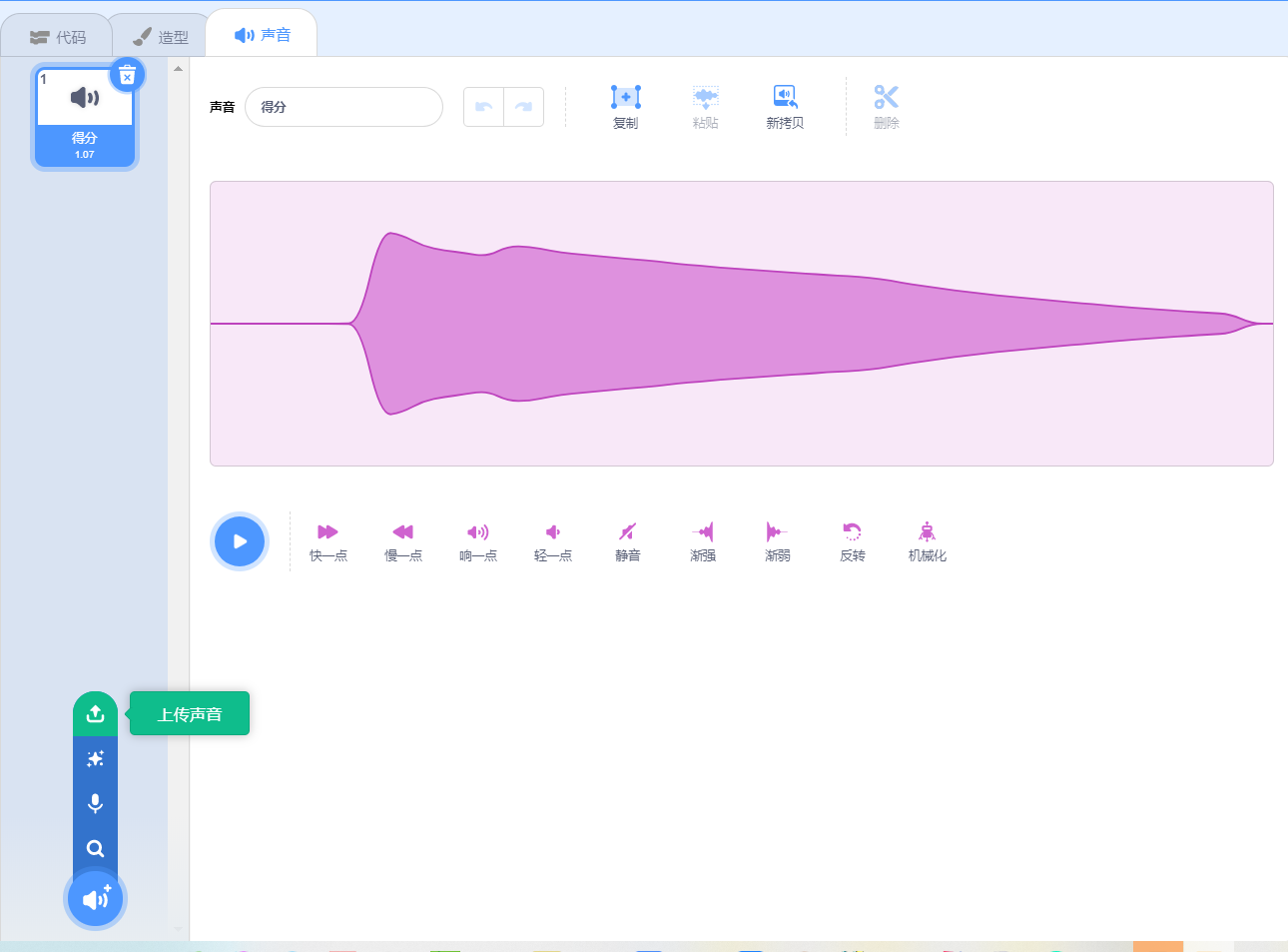This screenshot has height=952, width=1288.
Task: Redo the last sound edit
Action: tap(523, 107)
